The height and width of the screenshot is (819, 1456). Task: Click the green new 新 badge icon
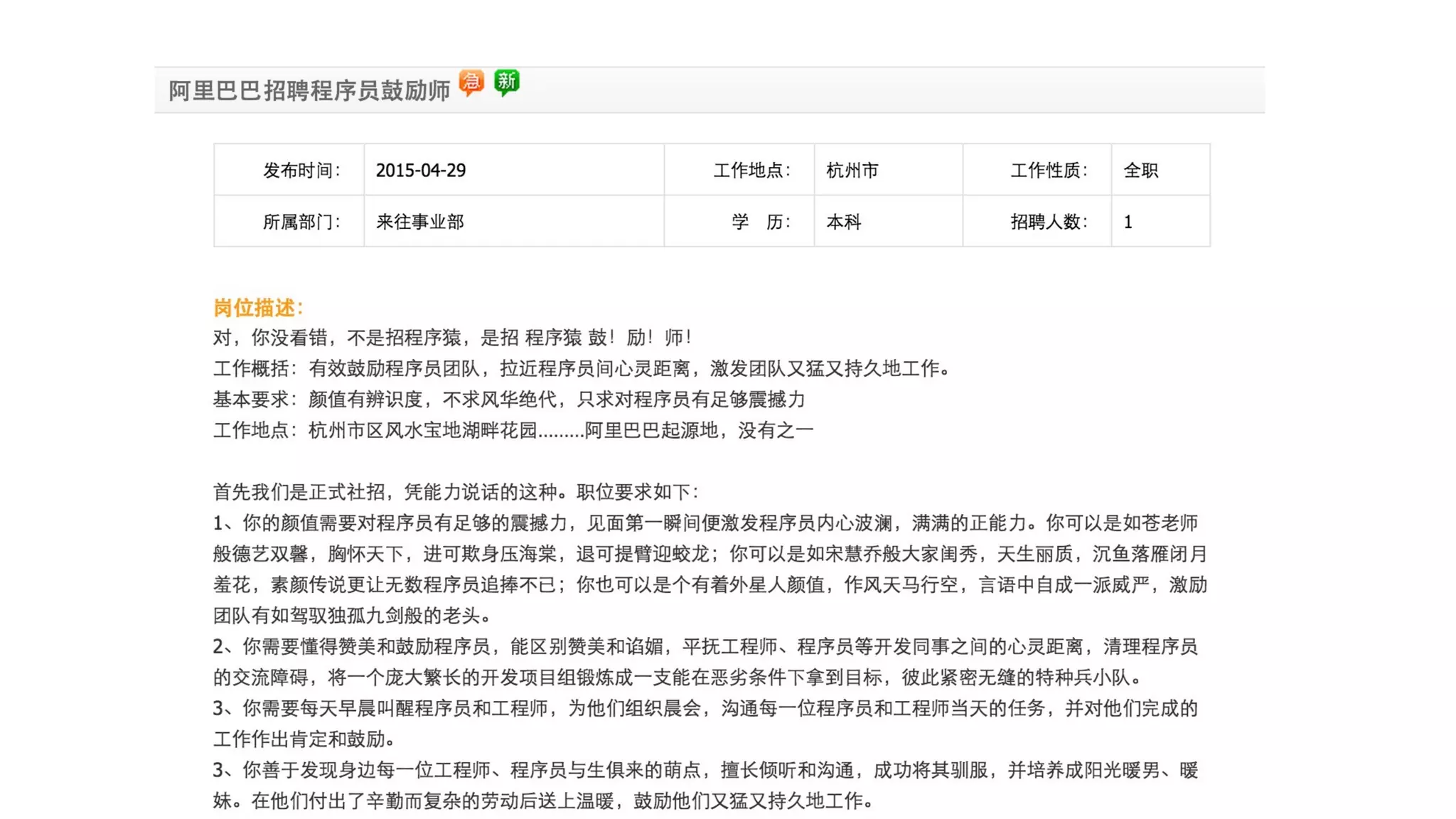506,82
